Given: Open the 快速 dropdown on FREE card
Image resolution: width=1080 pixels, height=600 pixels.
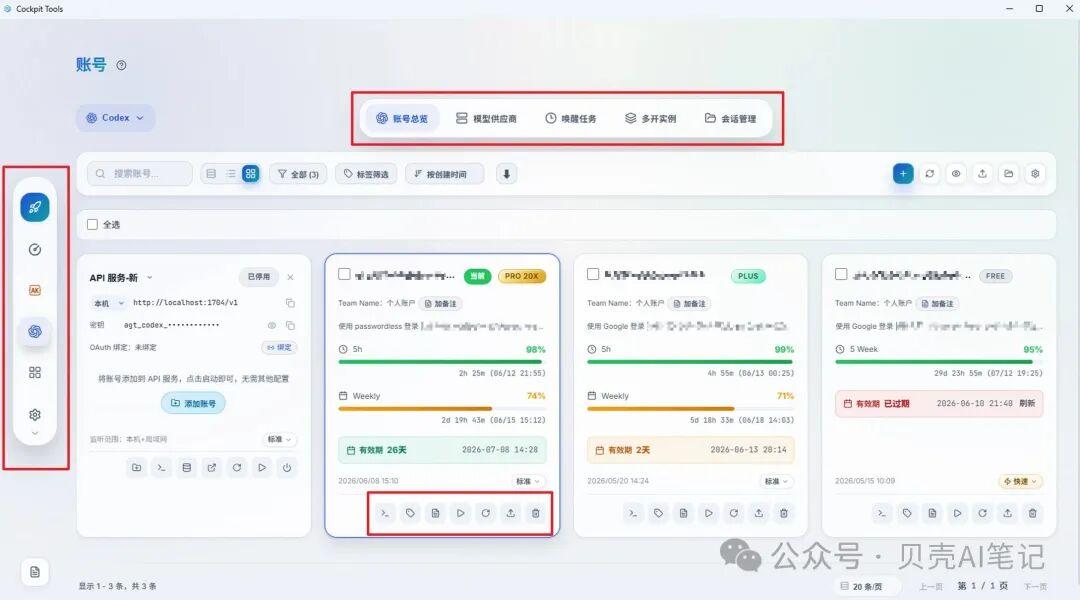Looking at the screenshot, I should [x=1020, y=482].
